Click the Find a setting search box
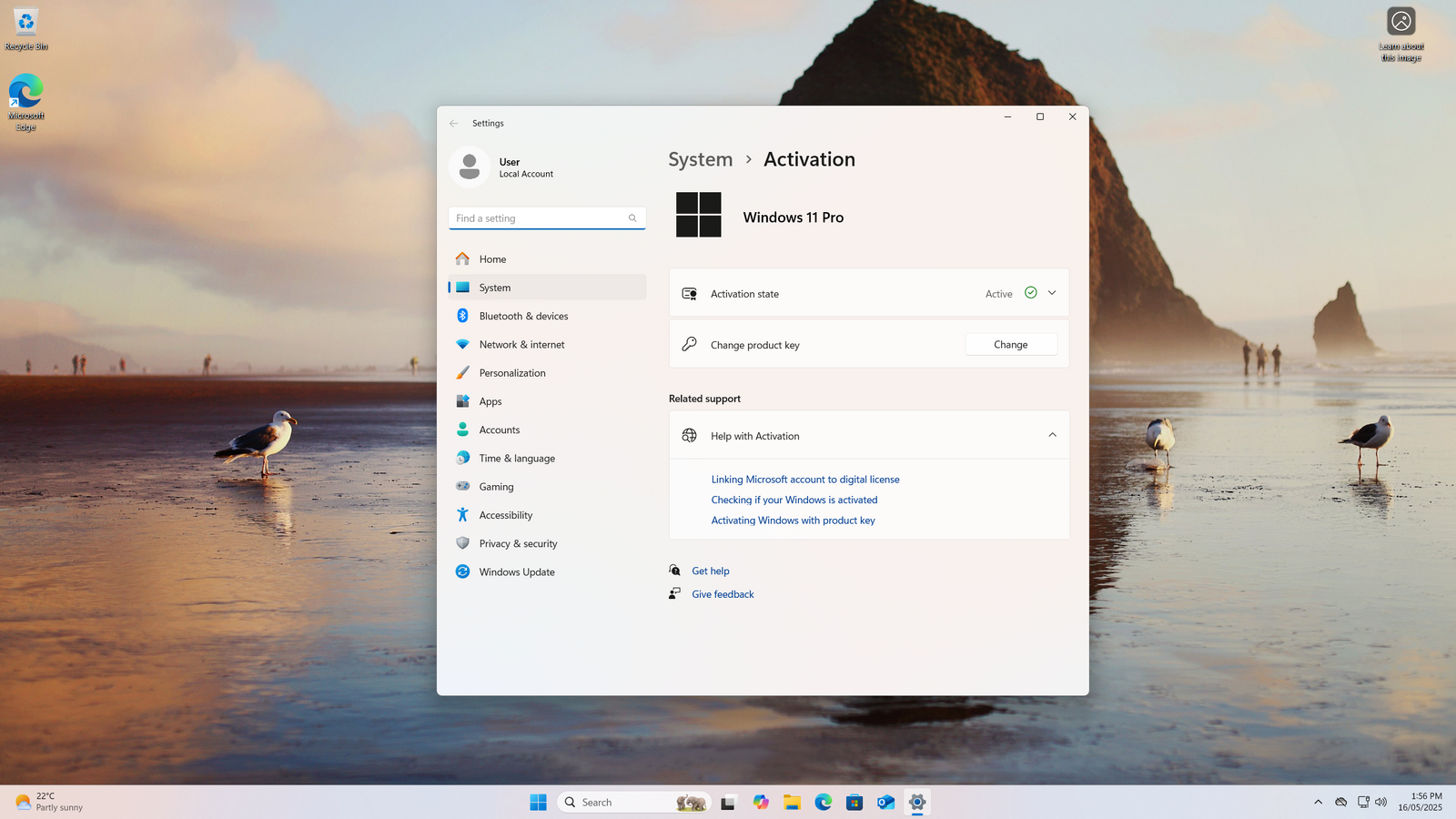This screenshot has width=1456, height=819. pos(547,218)
